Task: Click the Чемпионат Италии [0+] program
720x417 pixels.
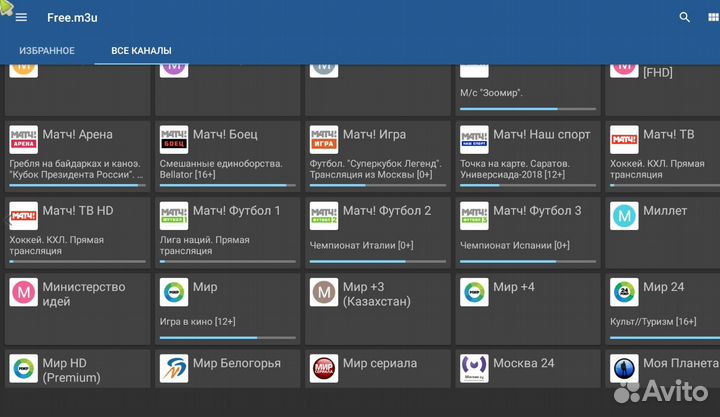Action: (361, 245)
